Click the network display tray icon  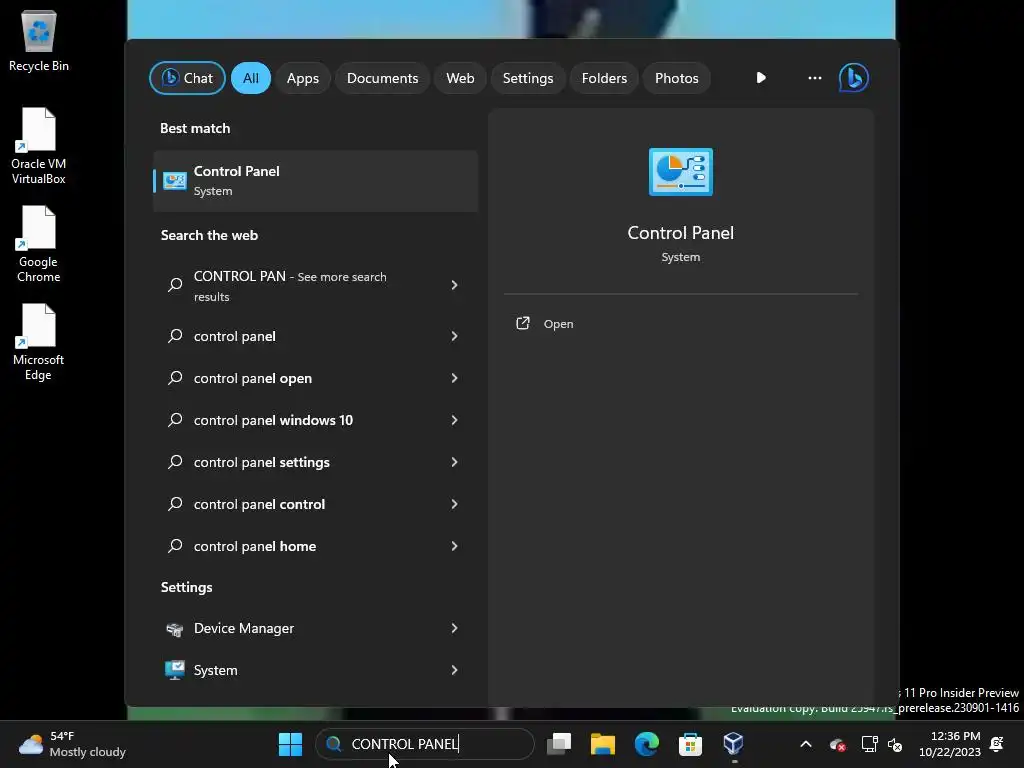(x=869, y=744)
